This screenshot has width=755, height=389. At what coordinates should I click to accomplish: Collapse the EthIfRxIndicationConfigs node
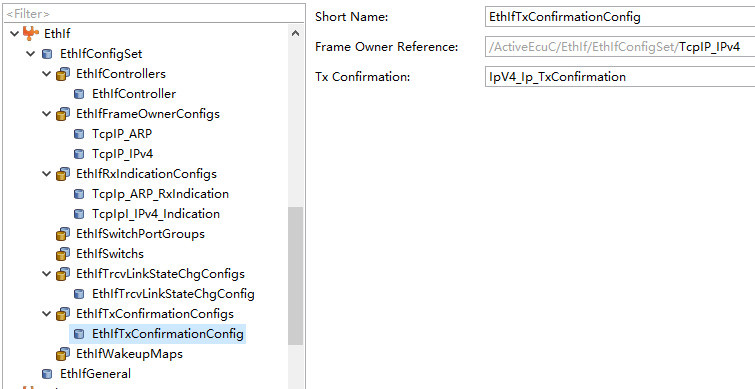click(47, 174)
